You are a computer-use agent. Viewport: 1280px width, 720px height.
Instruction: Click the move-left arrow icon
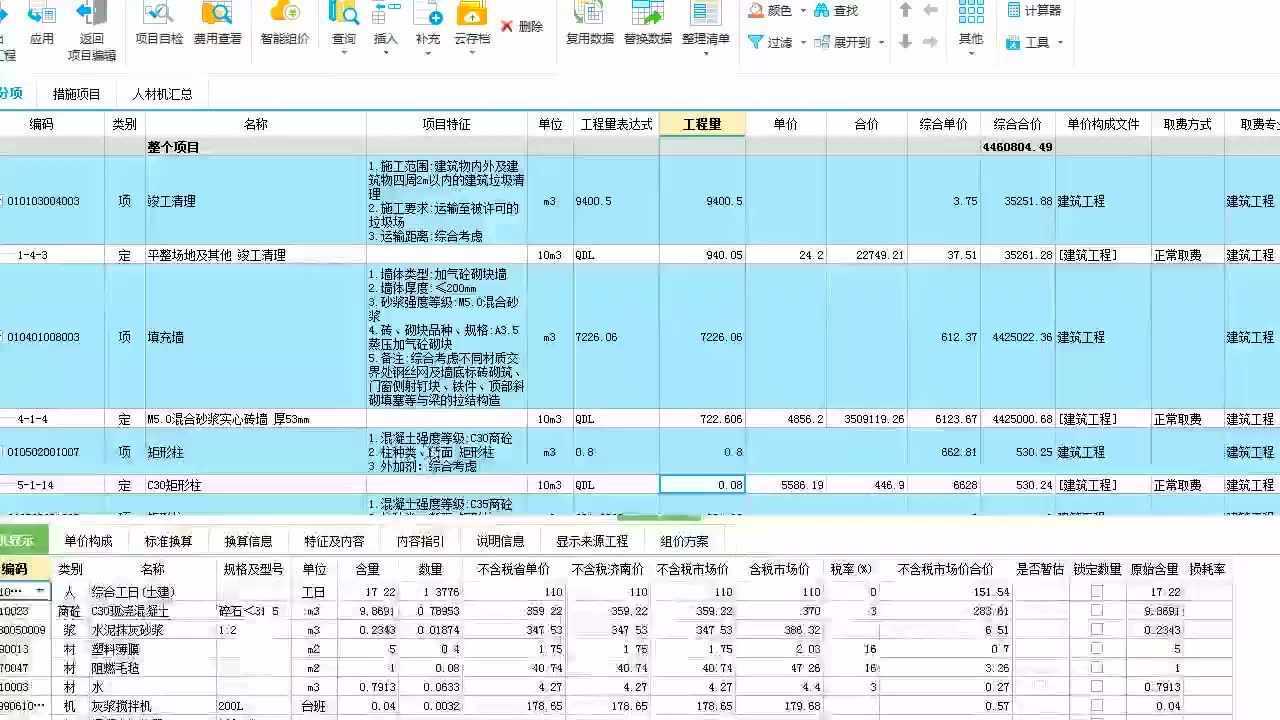click(931, 10)
